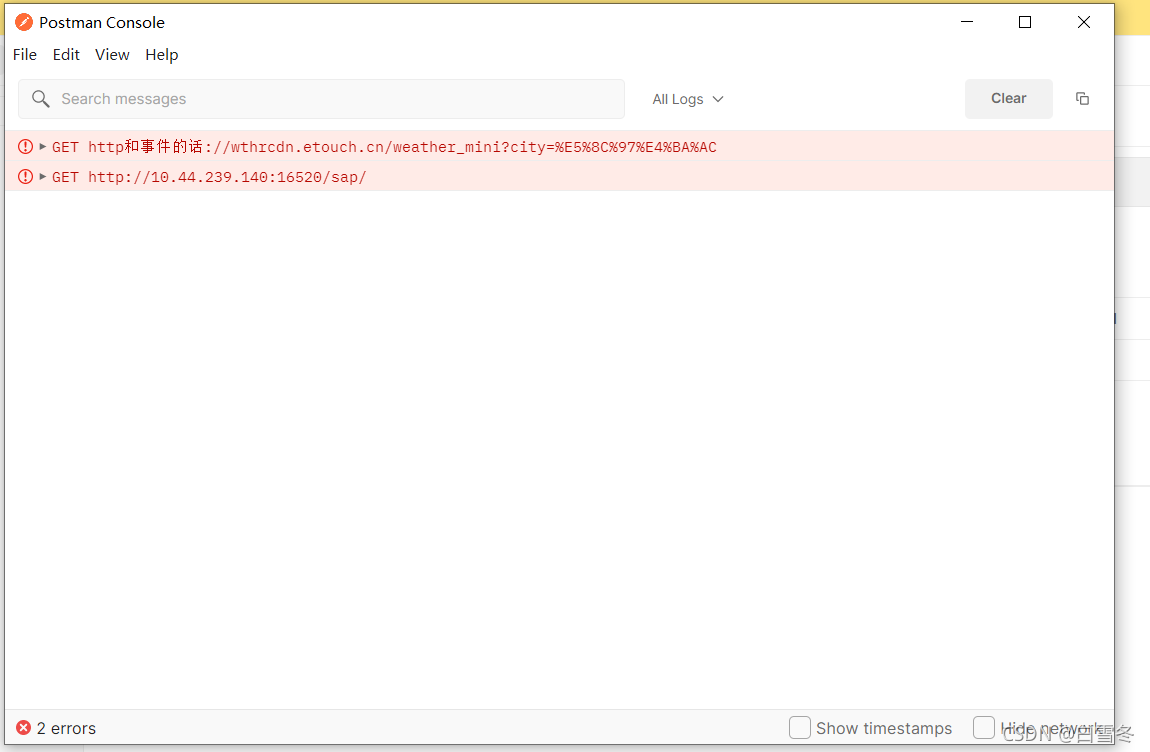Select the http://10.44.239.140:16520/sap/ URL text

tap(227, 177)
